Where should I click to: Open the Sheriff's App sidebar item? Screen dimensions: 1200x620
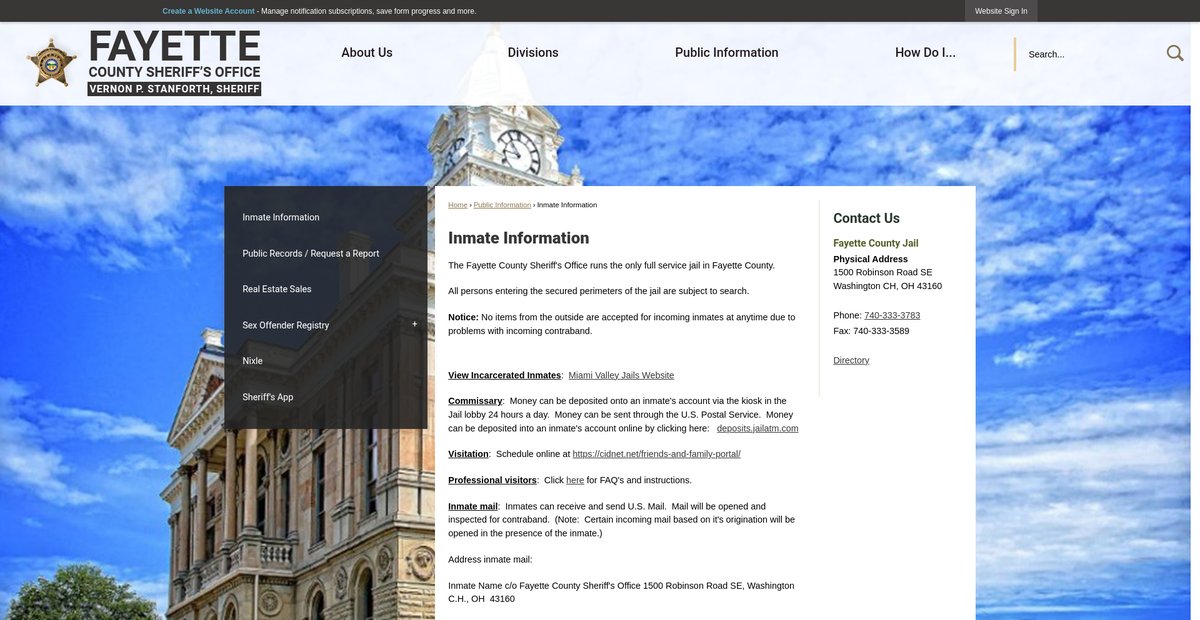click(325, 397)
